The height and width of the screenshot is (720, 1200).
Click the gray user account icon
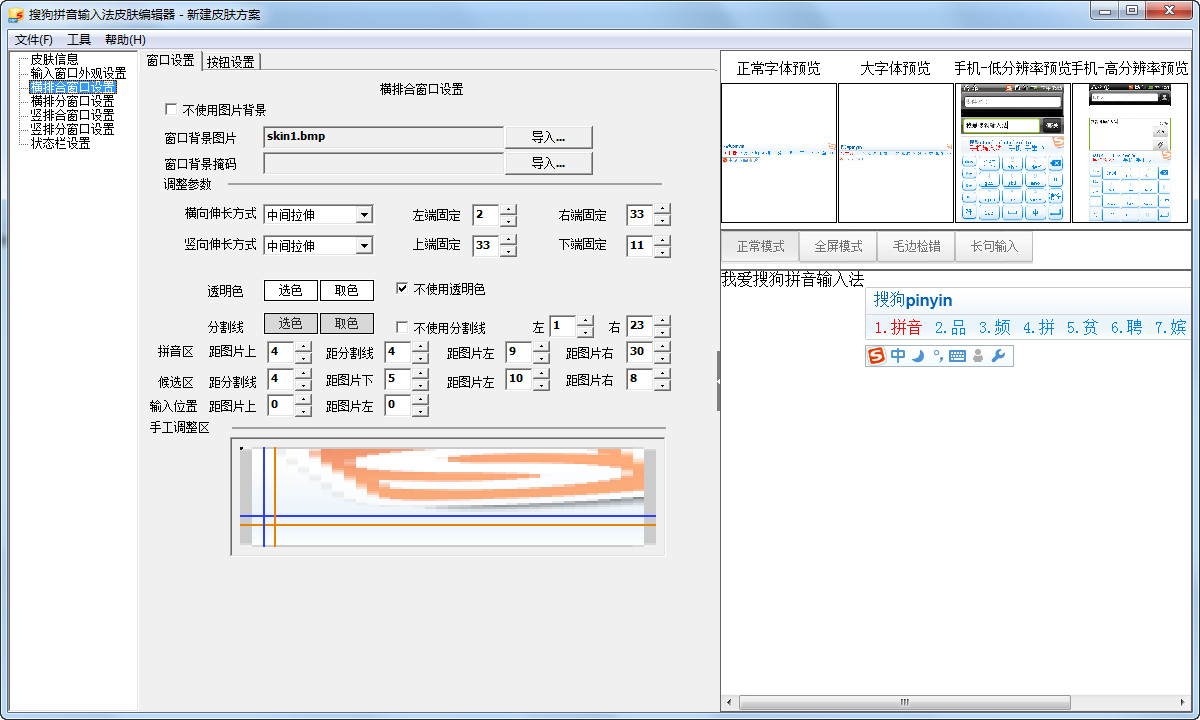pyautogui.click(x=978, y=355)
